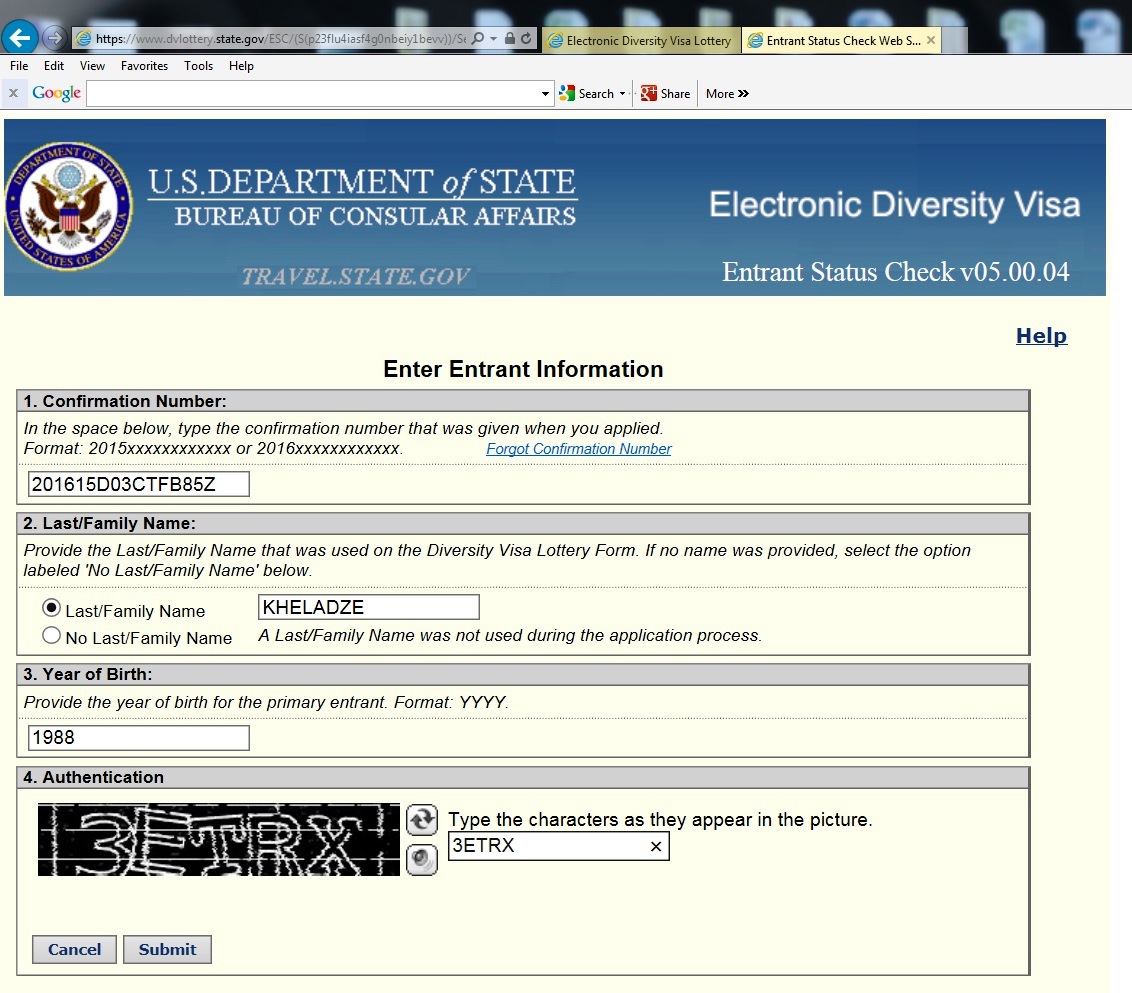The width and height of the screenshot is (1132, 993).
Task: Click the Cancel button
Action: click(74, 949)
